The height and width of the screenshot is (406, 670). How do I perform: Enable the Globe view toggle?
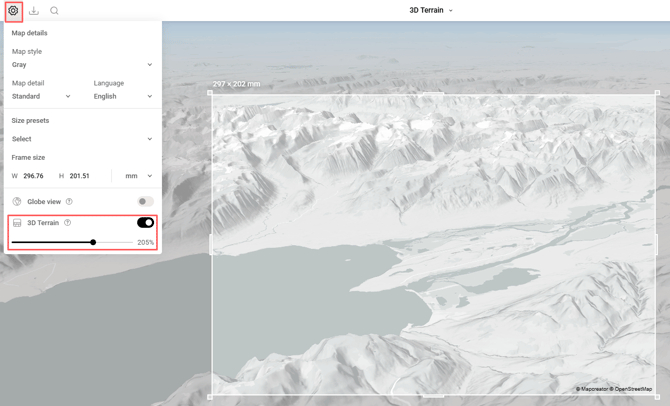tap(145, 202)
